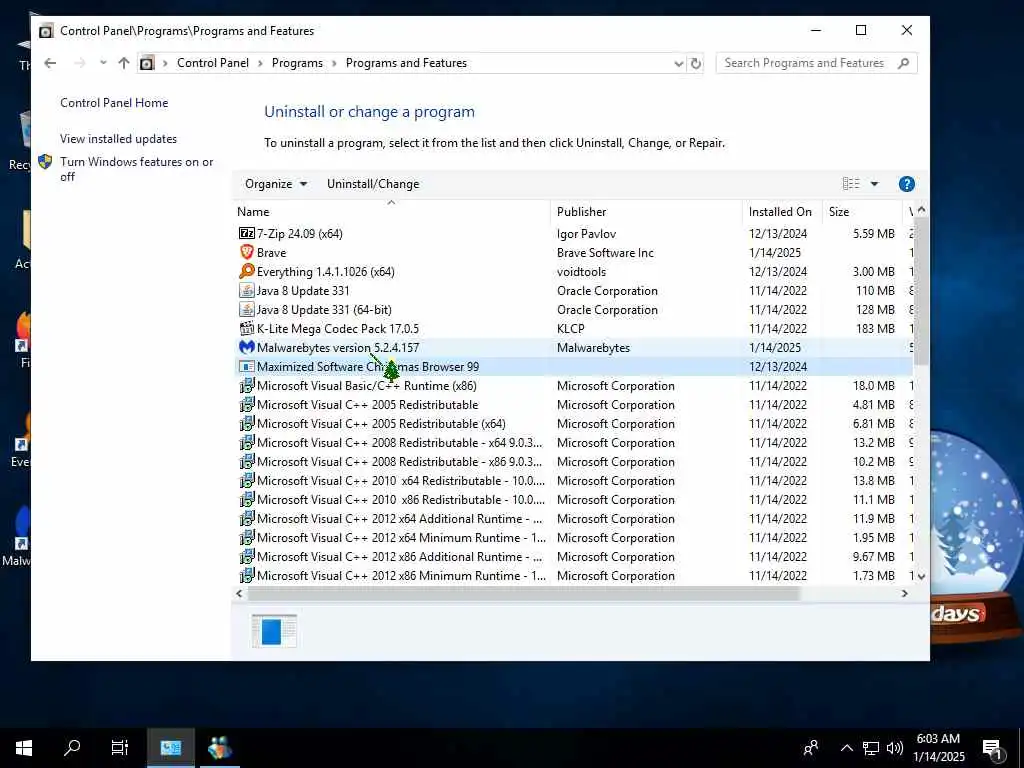Select Microsoft Visual C++ 2012 x86 Additional Runtime
This screenshot has height=768, width=1024.
coord(575,556)
